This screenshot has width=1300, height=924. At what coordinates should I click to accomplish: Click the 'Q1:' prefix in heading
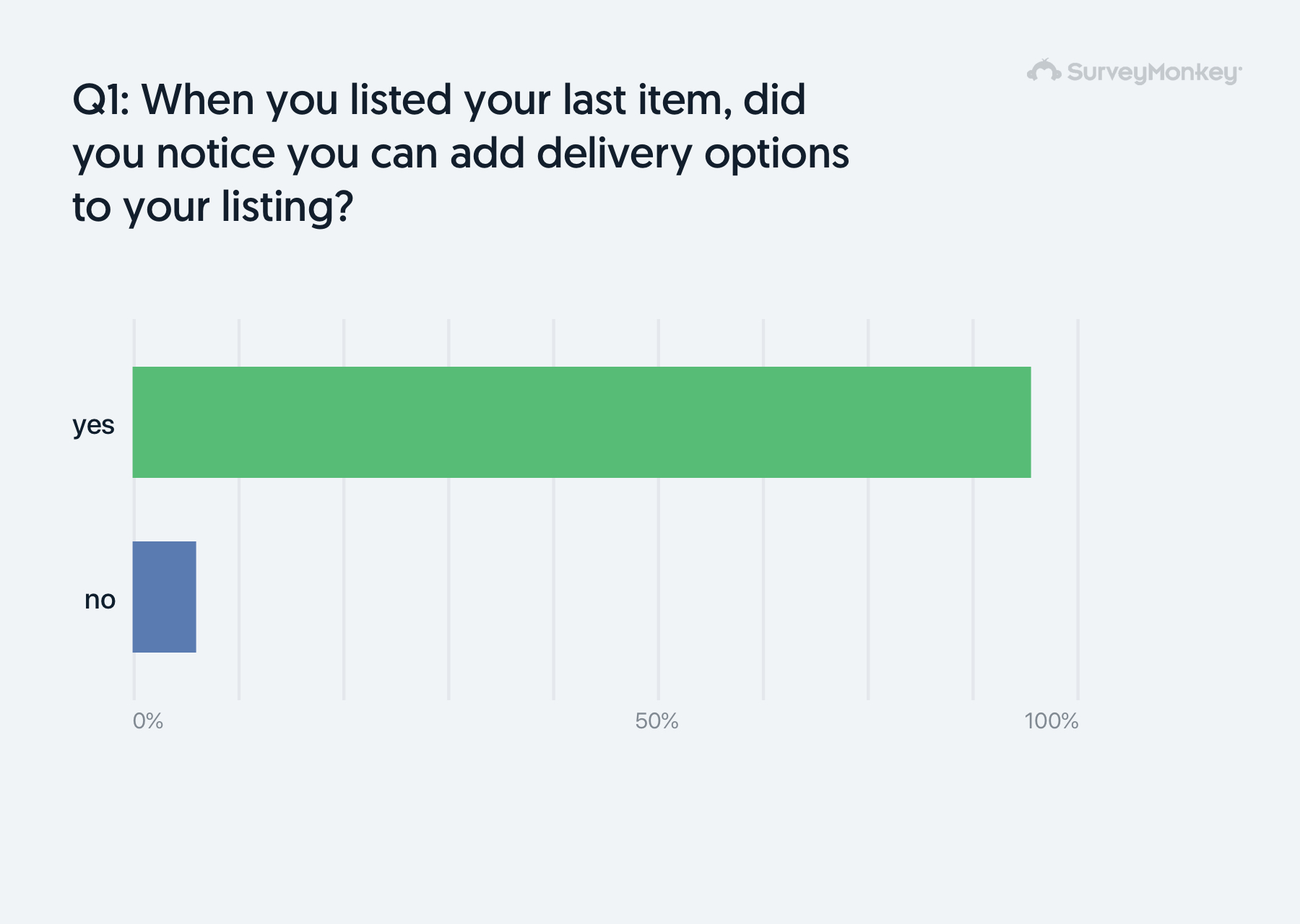tap(101, 100)
